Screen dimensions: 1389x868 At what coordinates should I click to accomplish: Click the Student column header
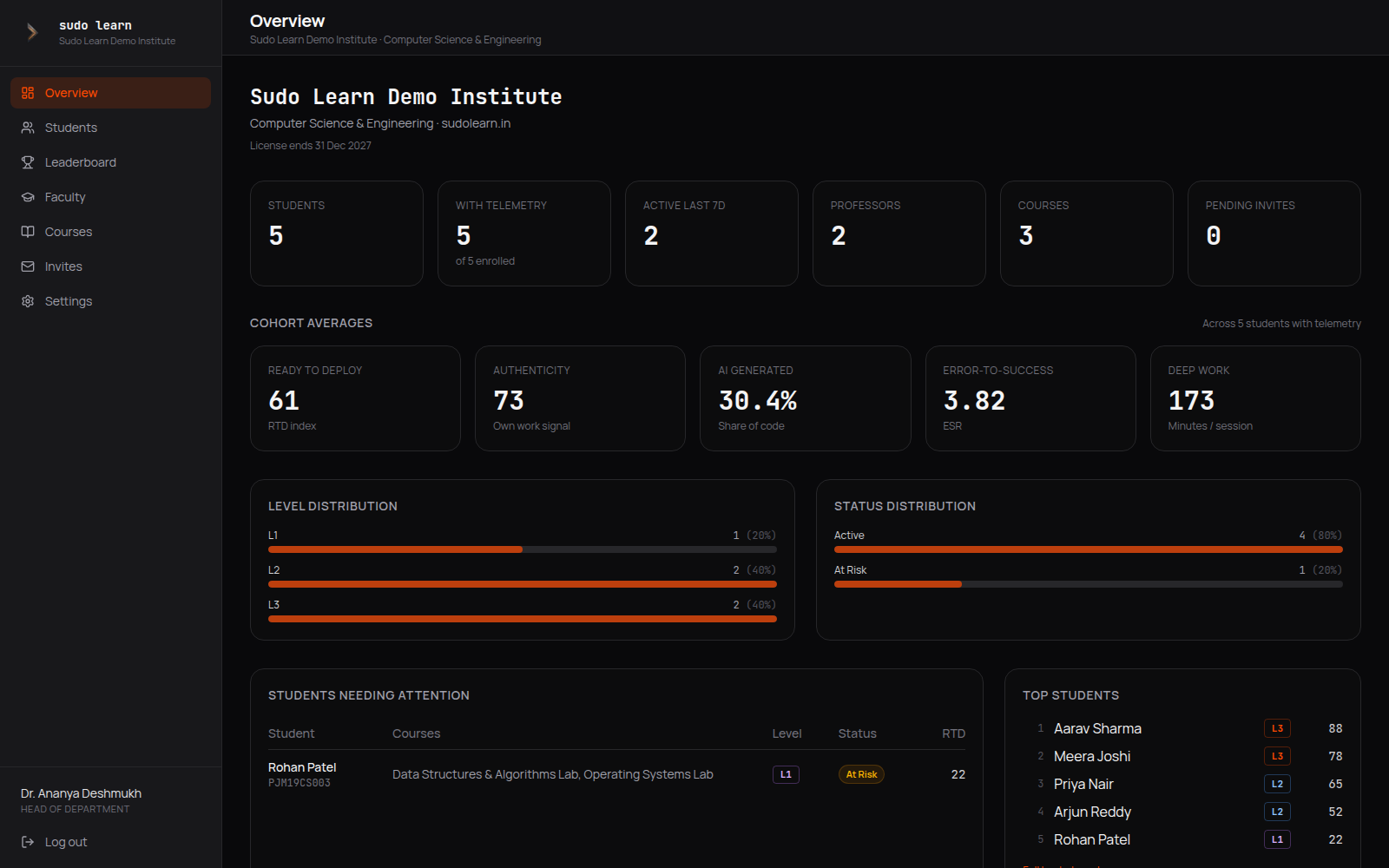click(x=291, y=733)
